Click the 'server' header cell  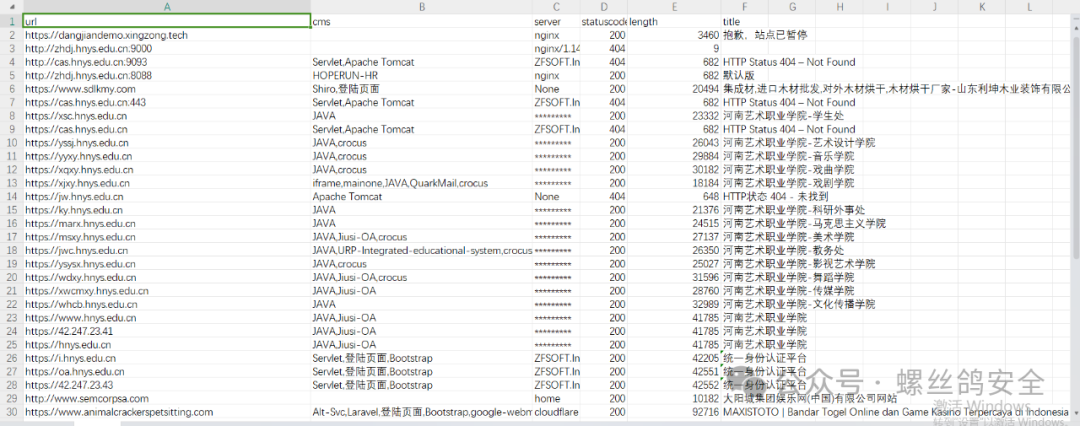(556, 21)
